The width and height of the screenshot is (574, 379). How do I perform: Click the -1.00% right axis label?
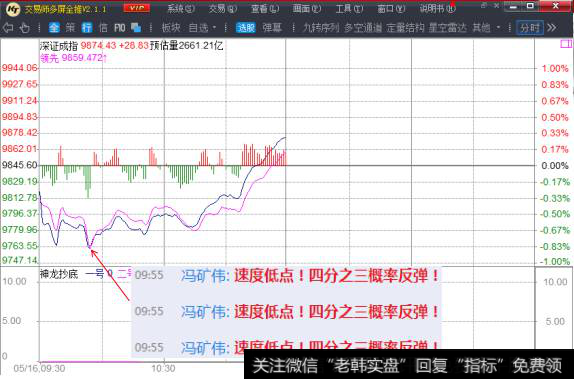coord(555,261)
